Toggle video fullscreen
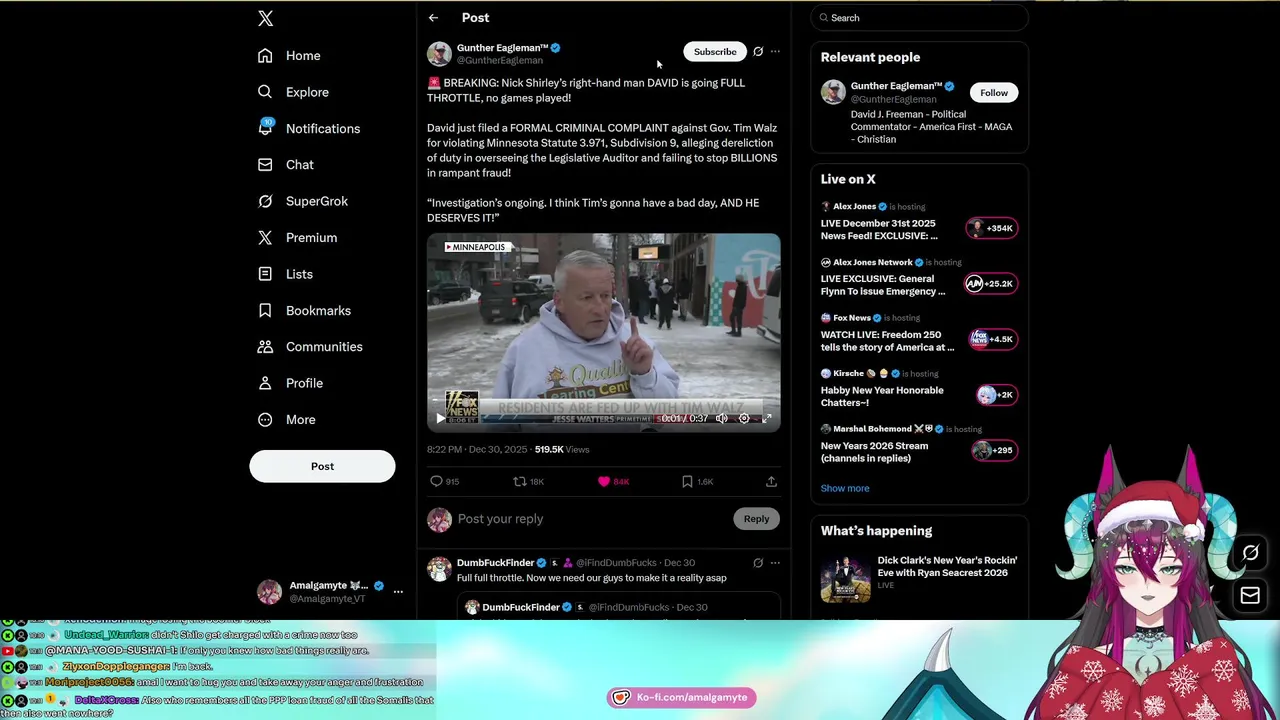This screenshot has width=1280, height=720. 767,419
